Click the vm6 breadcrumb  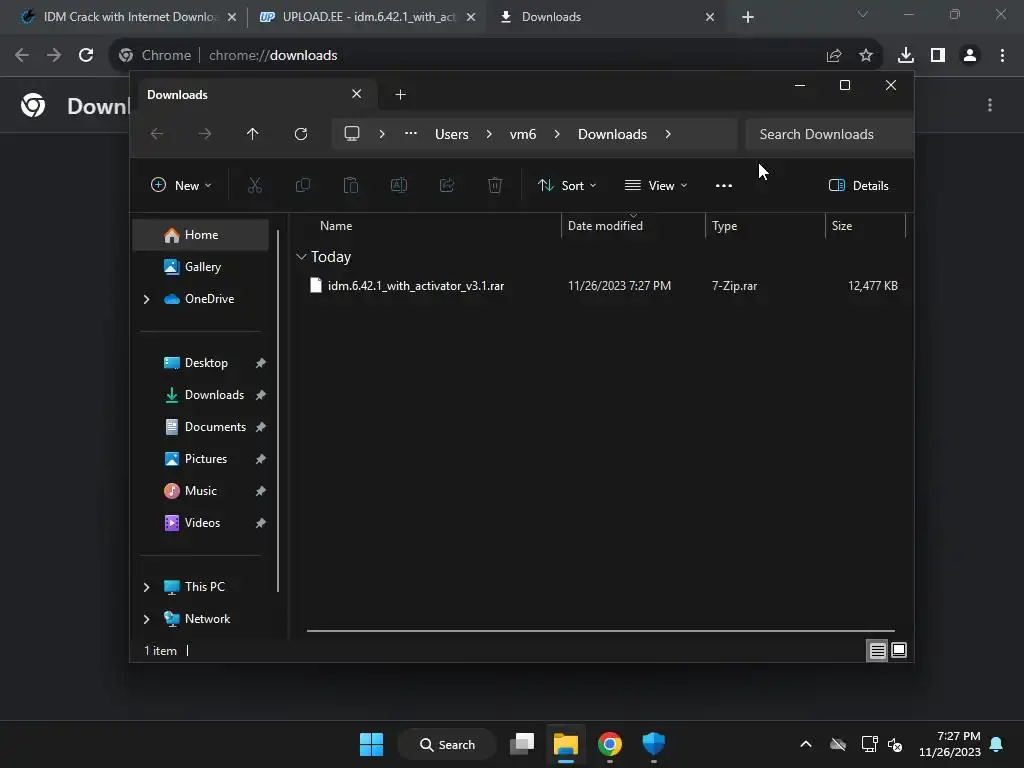pyautogui.click(x=523, y=134)
